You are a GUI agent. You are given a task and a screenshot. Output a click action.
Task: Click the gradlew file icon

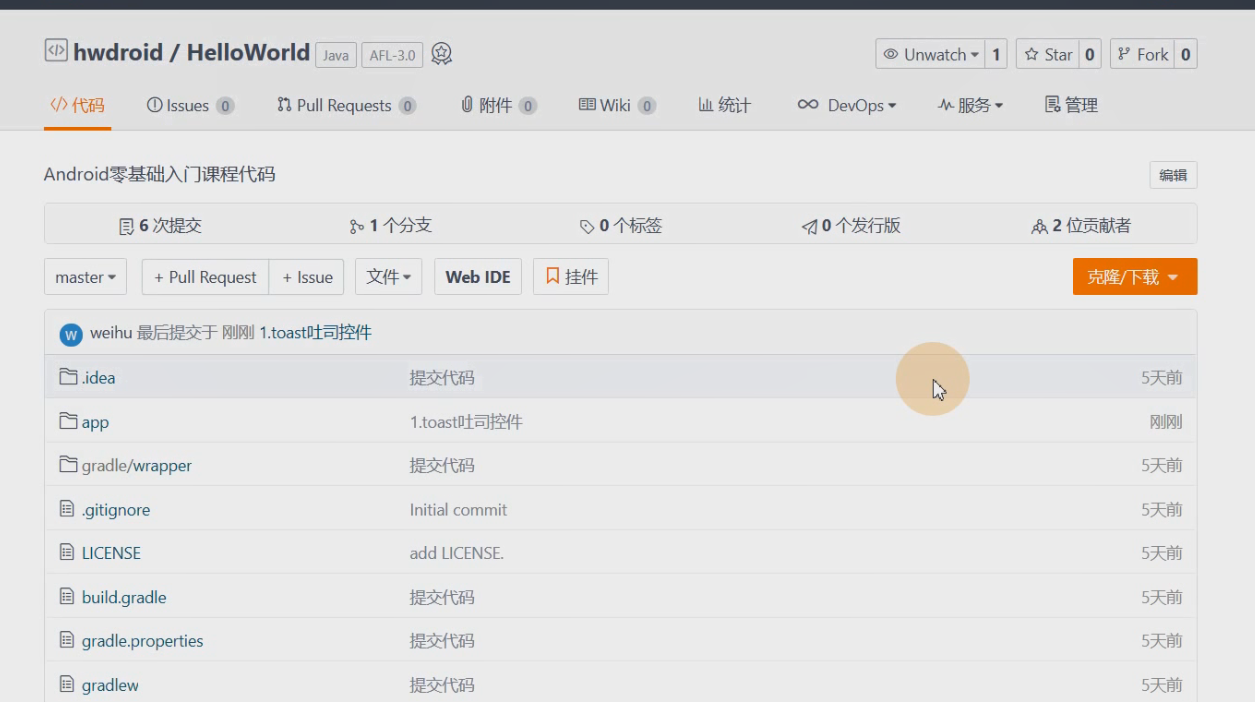pos(67,685)
